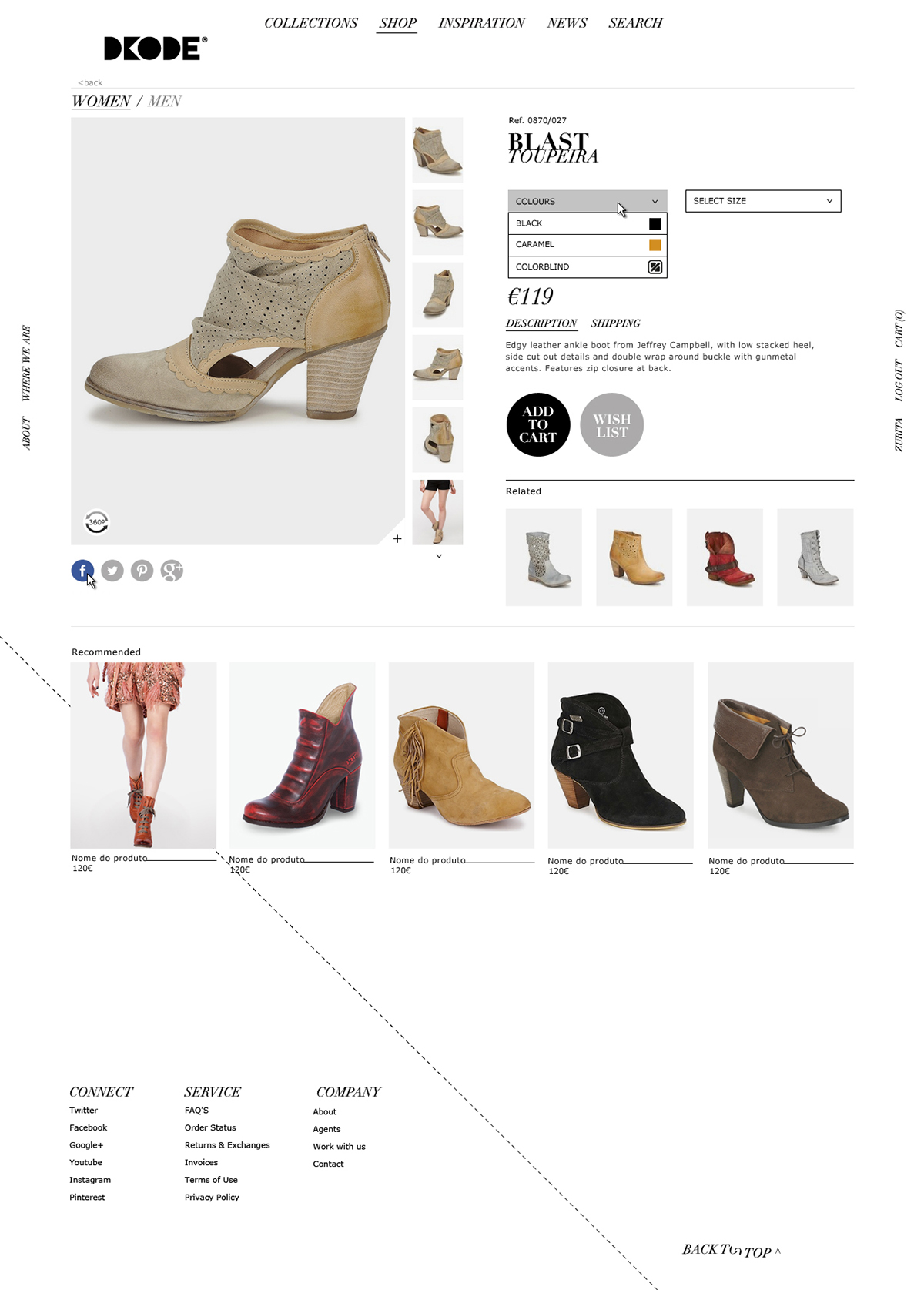Image resolution: width=924 pixels, height=1290 pixels.
Task: Open the SELECT SIZE dropdown
Action: (x=763, y=201)
